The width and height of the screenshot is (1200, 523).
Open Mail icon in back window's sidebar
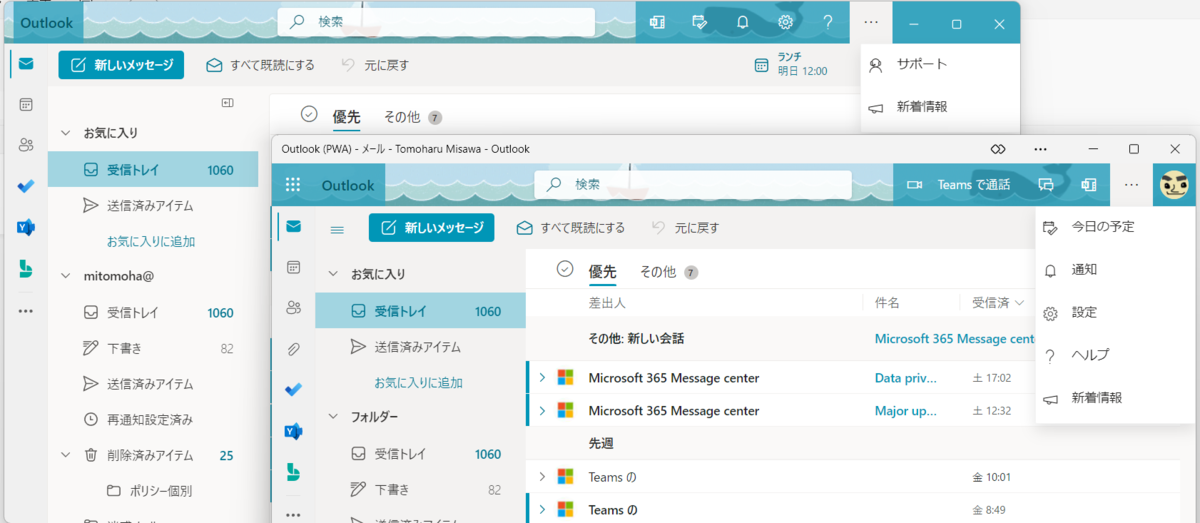26,64
